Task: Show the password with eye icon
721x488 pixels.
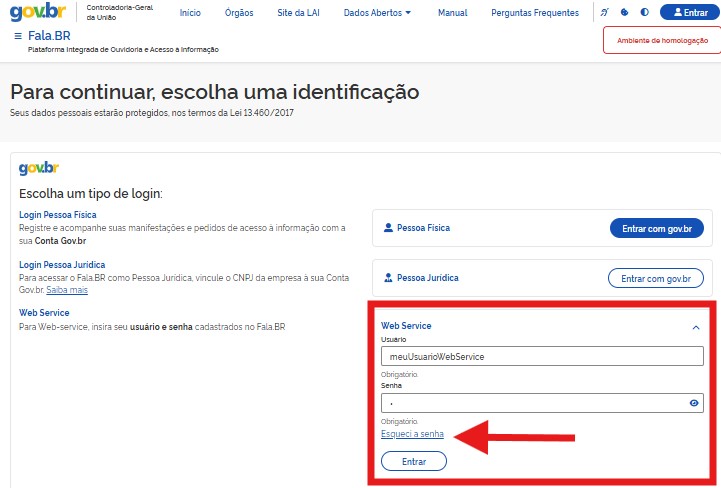Action: pos(694,403)
